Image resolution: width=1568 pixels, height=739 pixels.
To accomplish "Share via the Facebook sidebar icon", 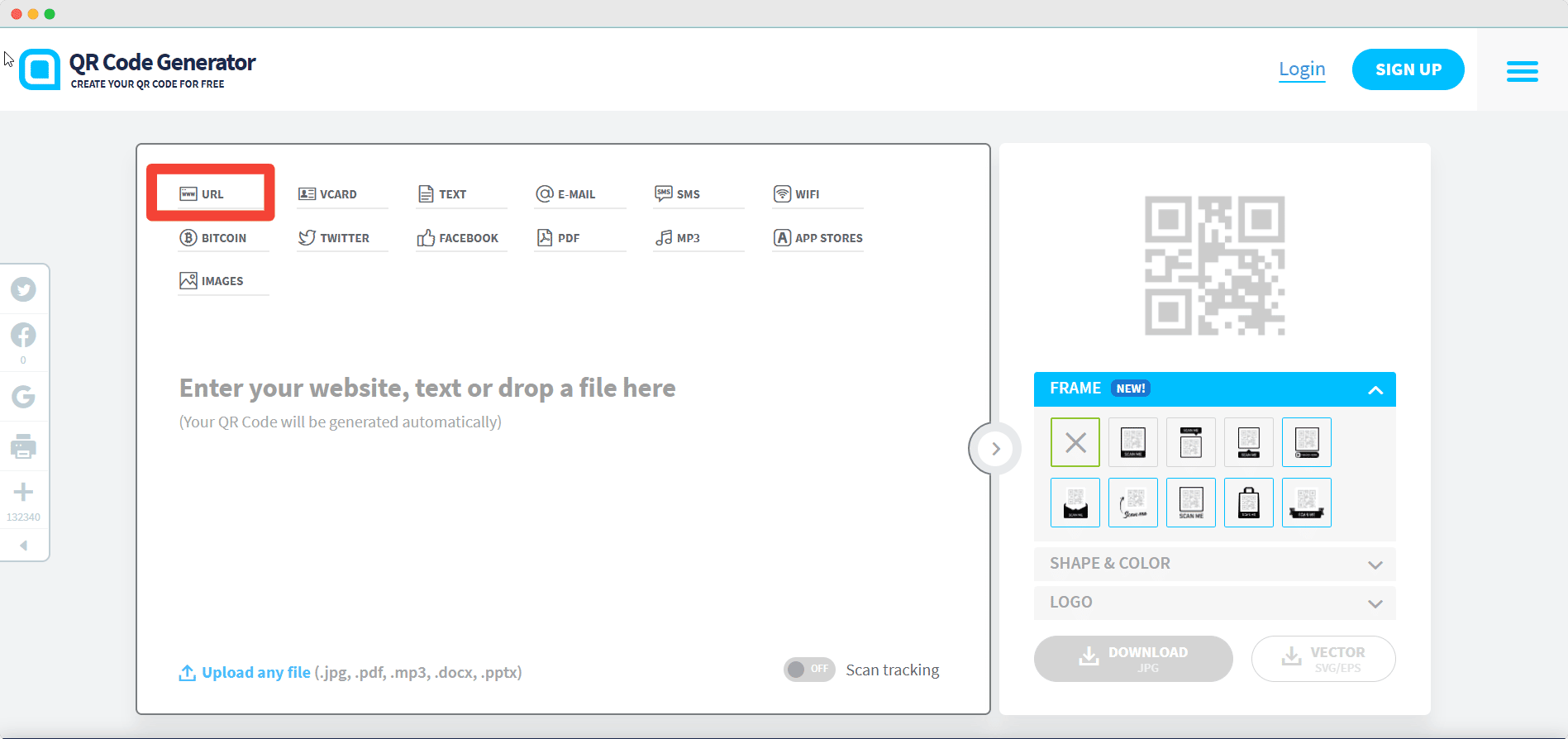I will (x=23, y=335).
